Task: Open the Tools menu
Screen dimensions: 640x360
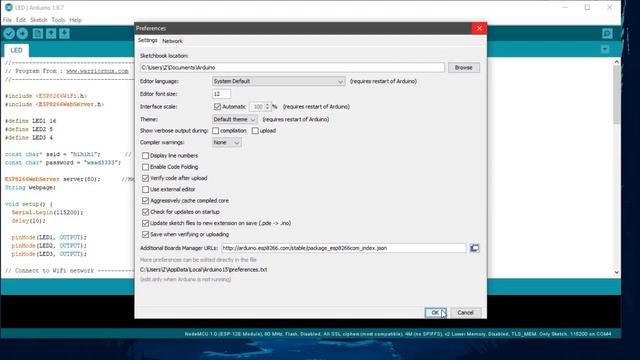Action: point(58,20)
